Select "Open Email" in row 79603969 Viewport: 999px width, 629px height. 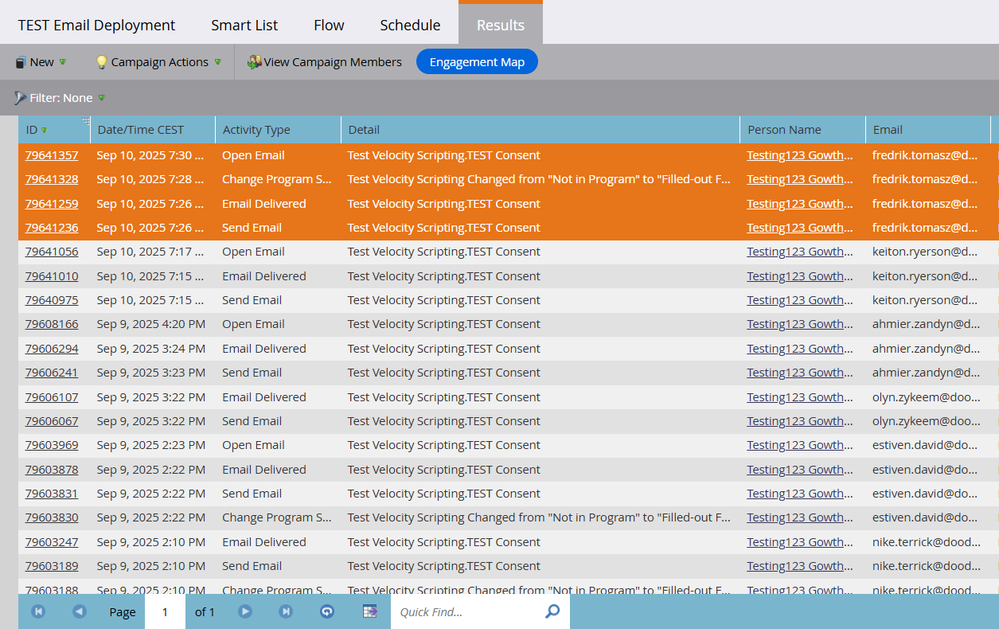(253, 445)
